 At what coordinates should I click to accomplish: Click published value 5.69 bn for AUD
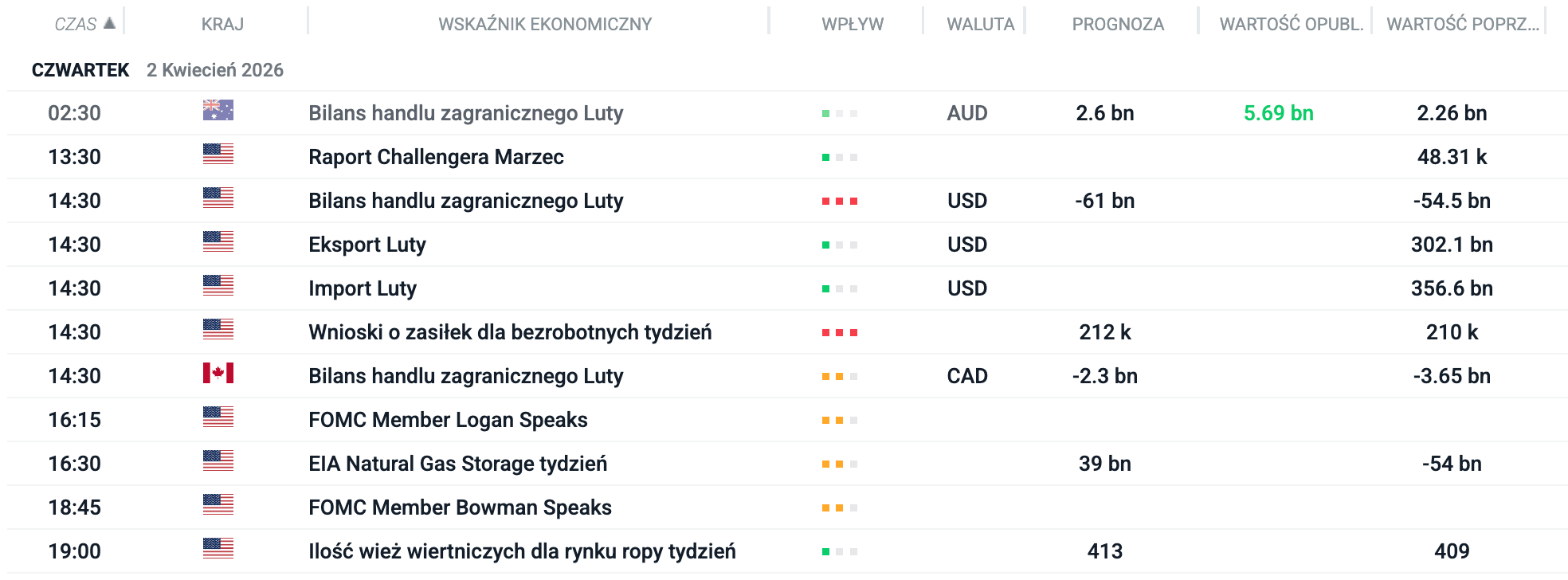1278,113
